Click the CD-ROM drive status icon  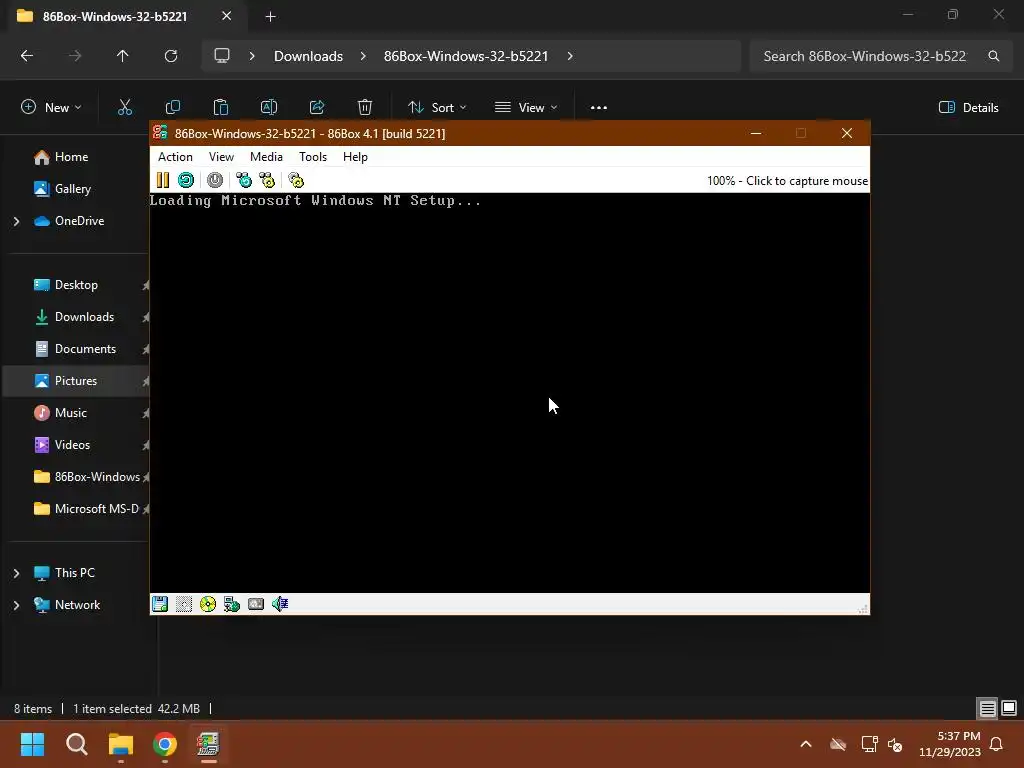[x=208, y=604]
